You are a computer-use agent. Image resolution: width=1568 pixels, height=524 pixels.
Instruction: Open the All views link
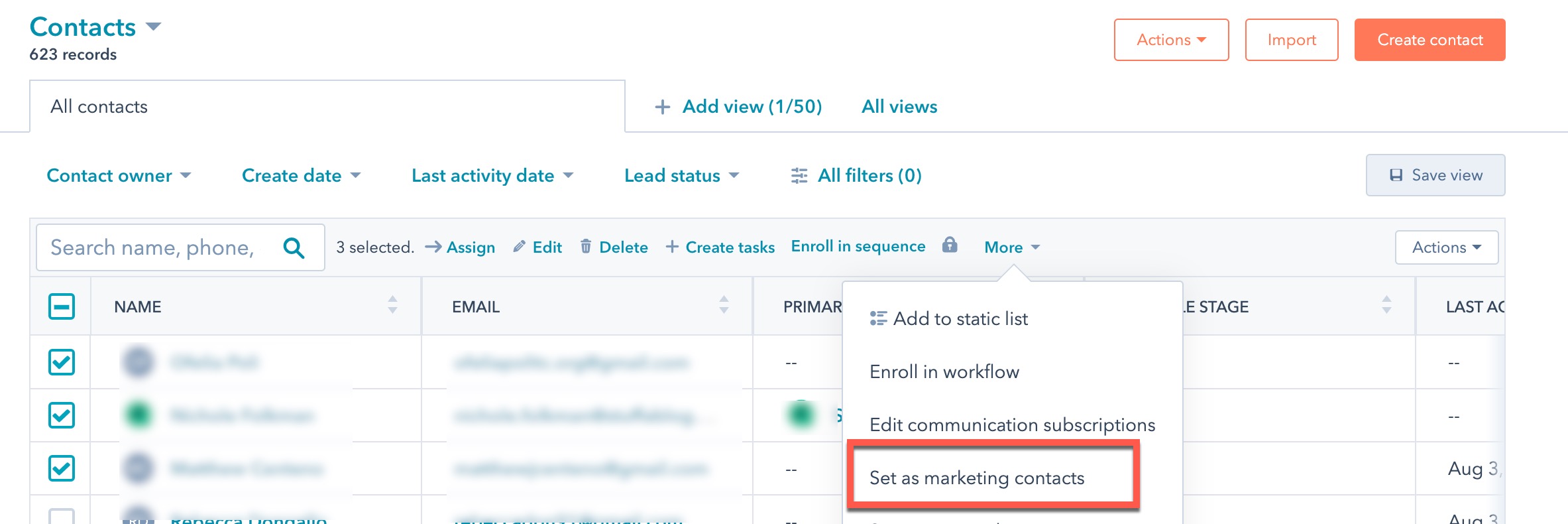tap(899, 107)
